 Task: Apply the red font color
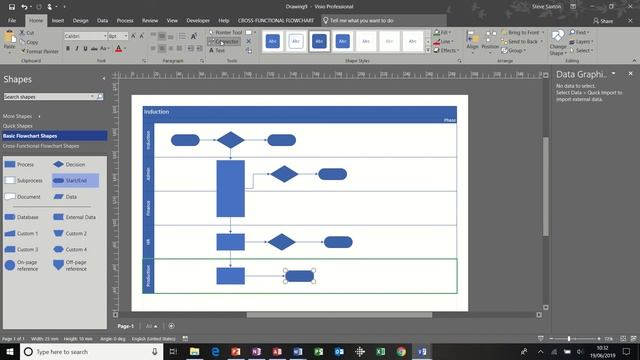tap(119, 49)
